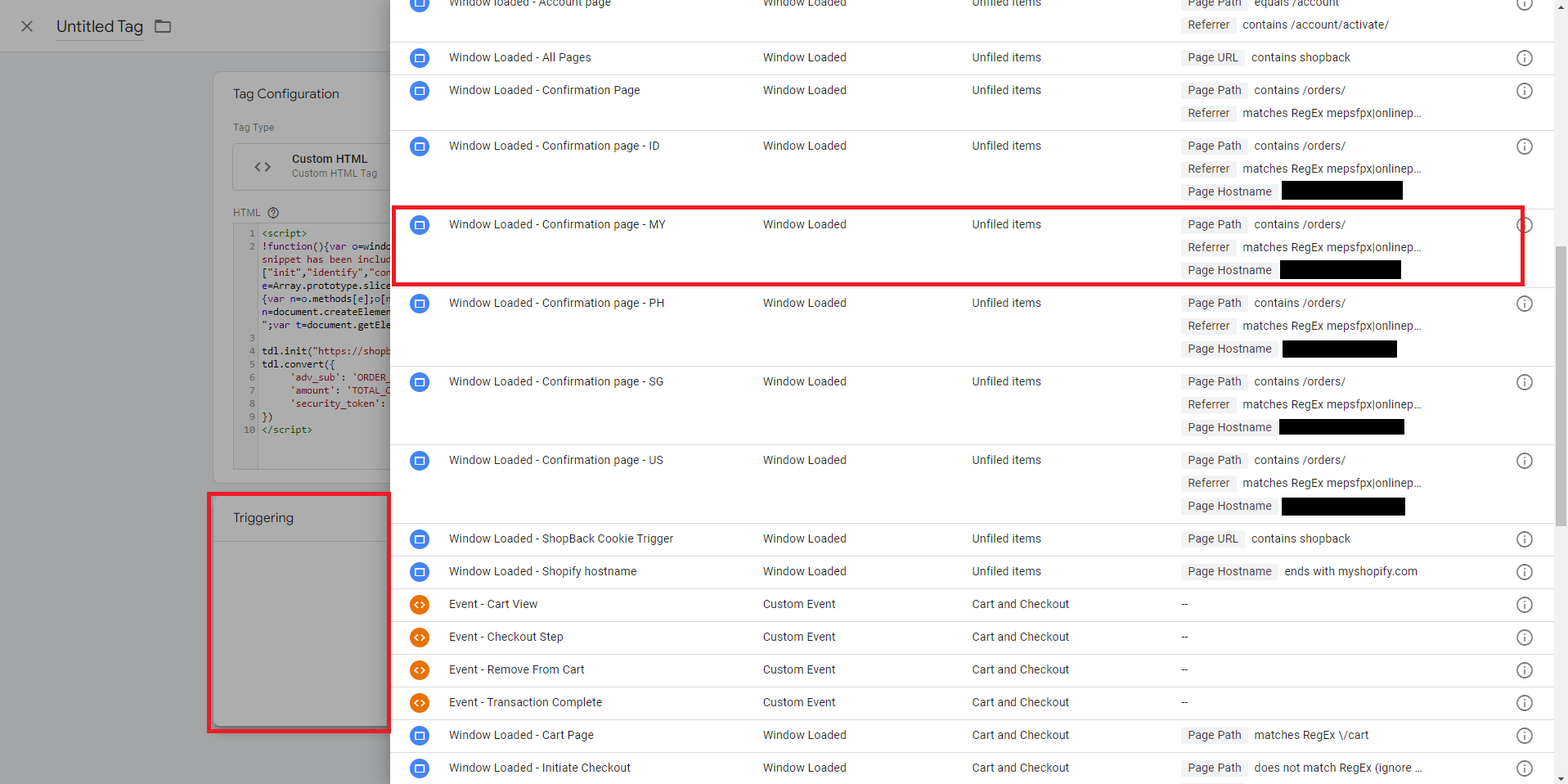1568x784 pixels.
Task: Select 'Event - Transaction Complete' trigger
Action: tap(972, 703)
